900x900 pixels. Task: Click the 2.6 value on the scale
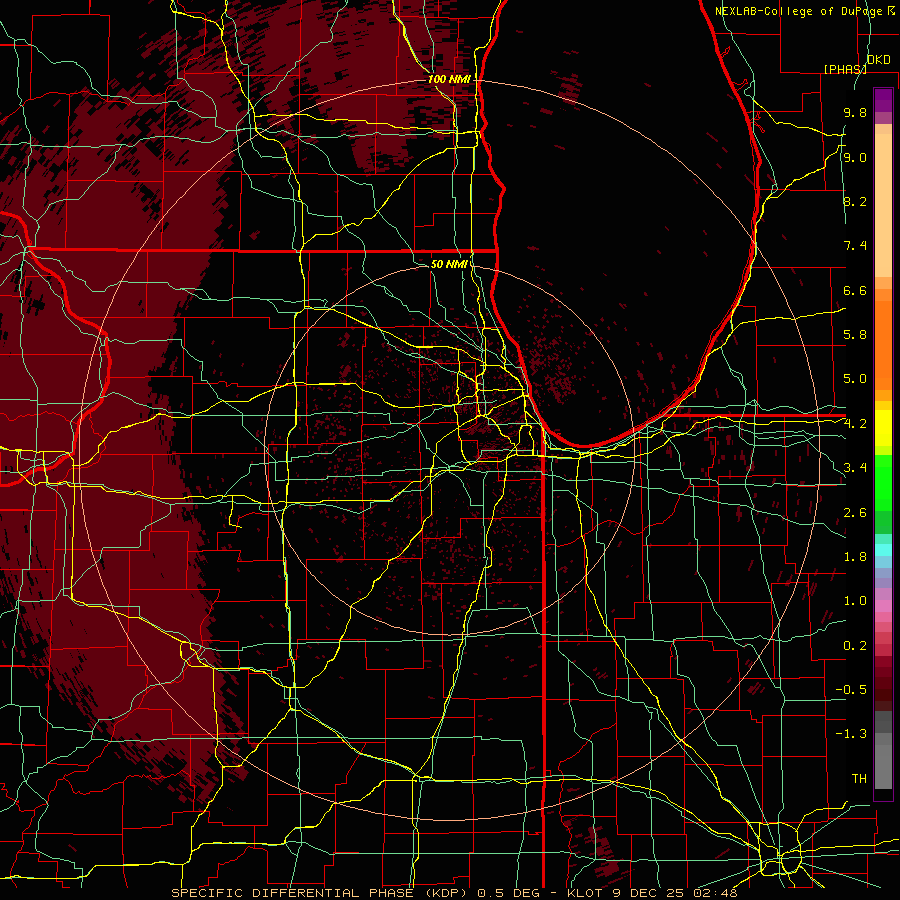click(855, 512)
